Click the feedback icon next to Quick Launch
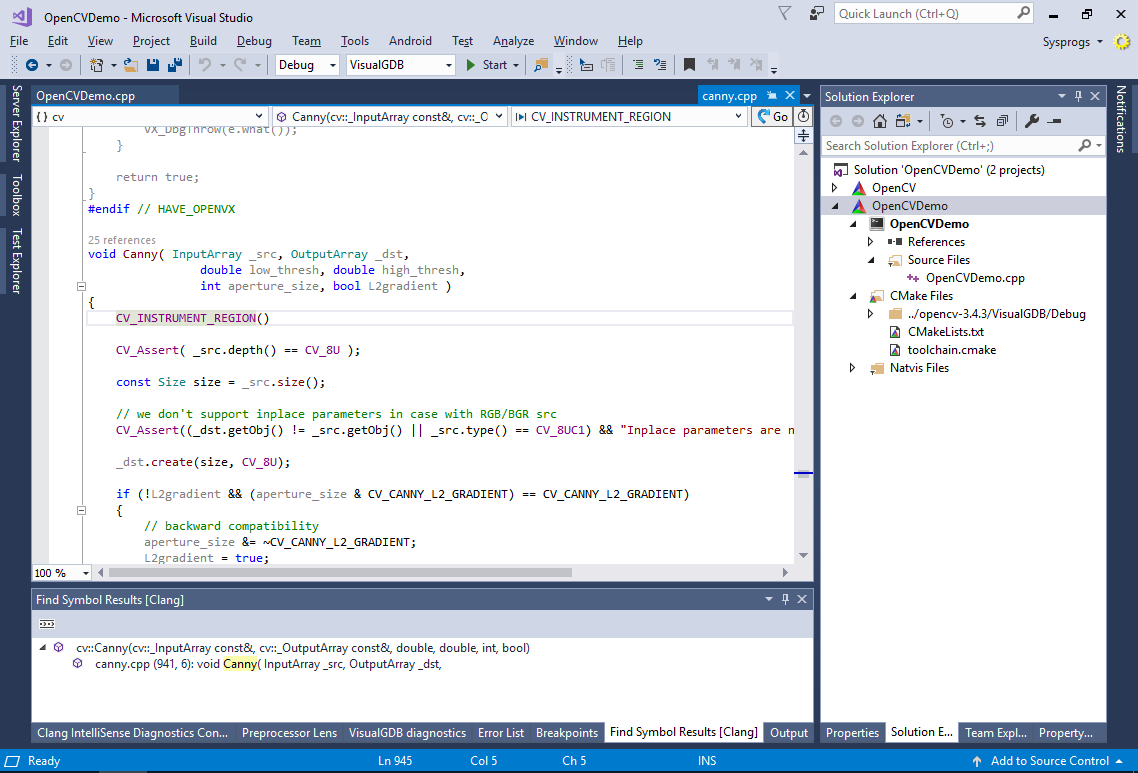The image size is (1138, 773). (x=816, y=13)
